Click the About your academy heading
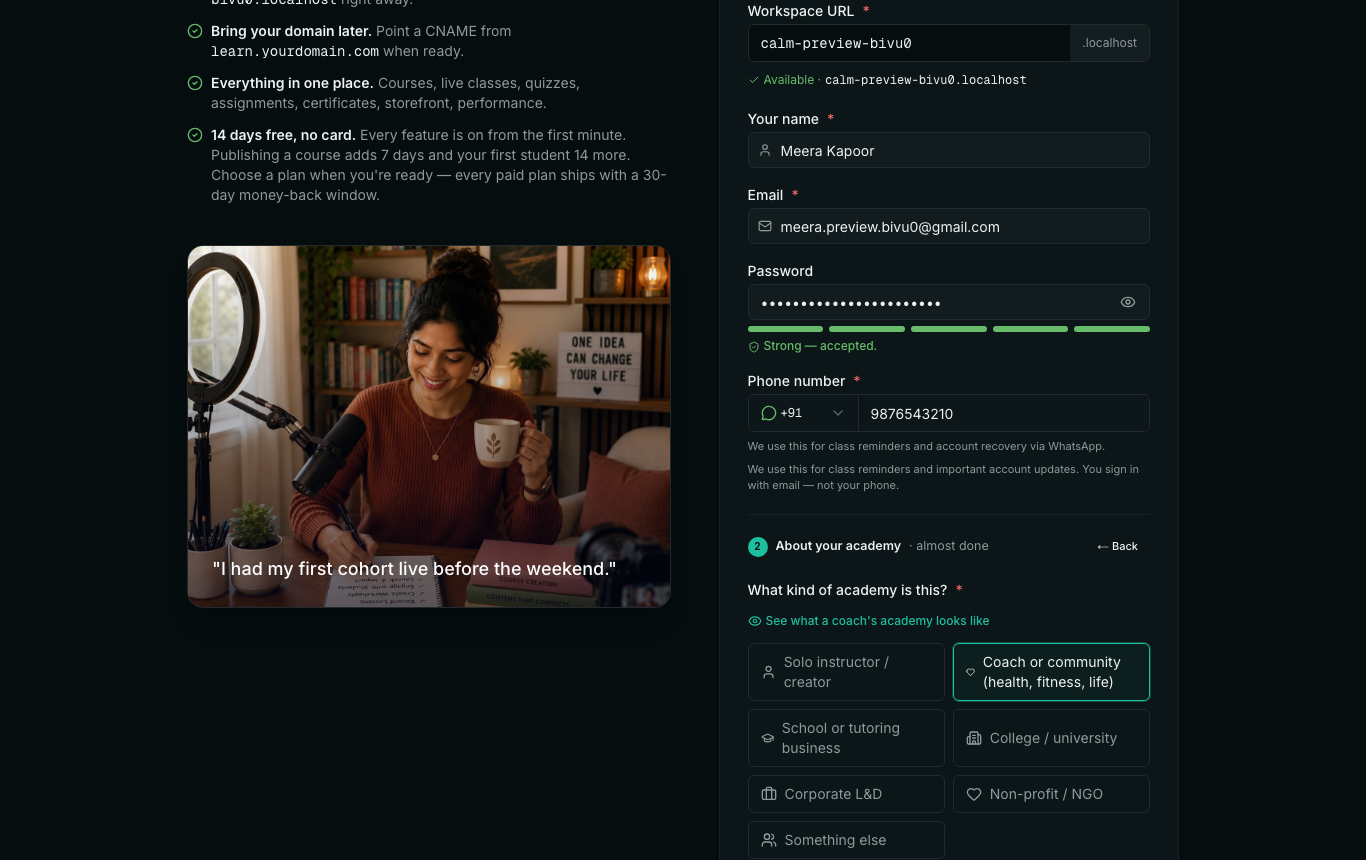The height and width of the screenshot is (860, 1366). [838, 546]
